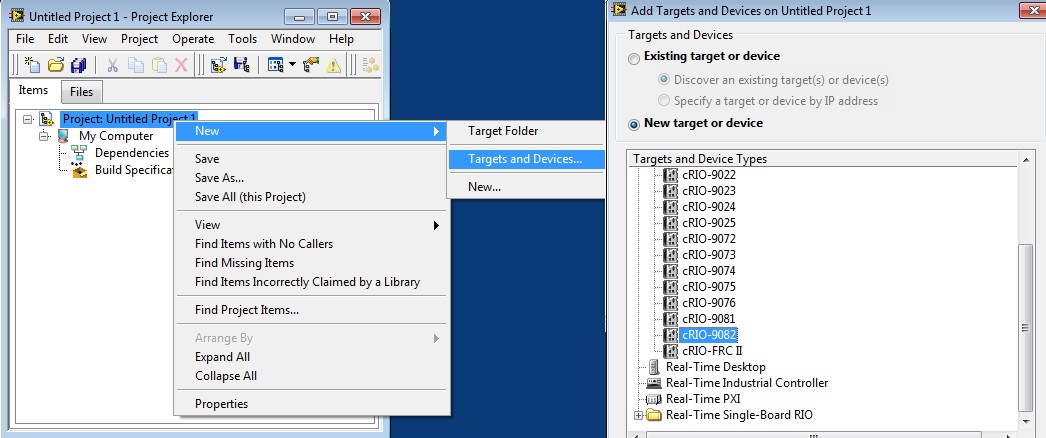Choose Find Project Items...

310,310
